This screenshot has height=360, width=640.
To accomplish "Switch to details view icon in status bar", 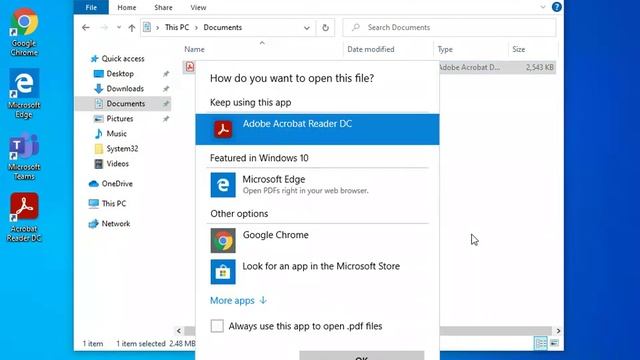I will click(x=540, y=343).
